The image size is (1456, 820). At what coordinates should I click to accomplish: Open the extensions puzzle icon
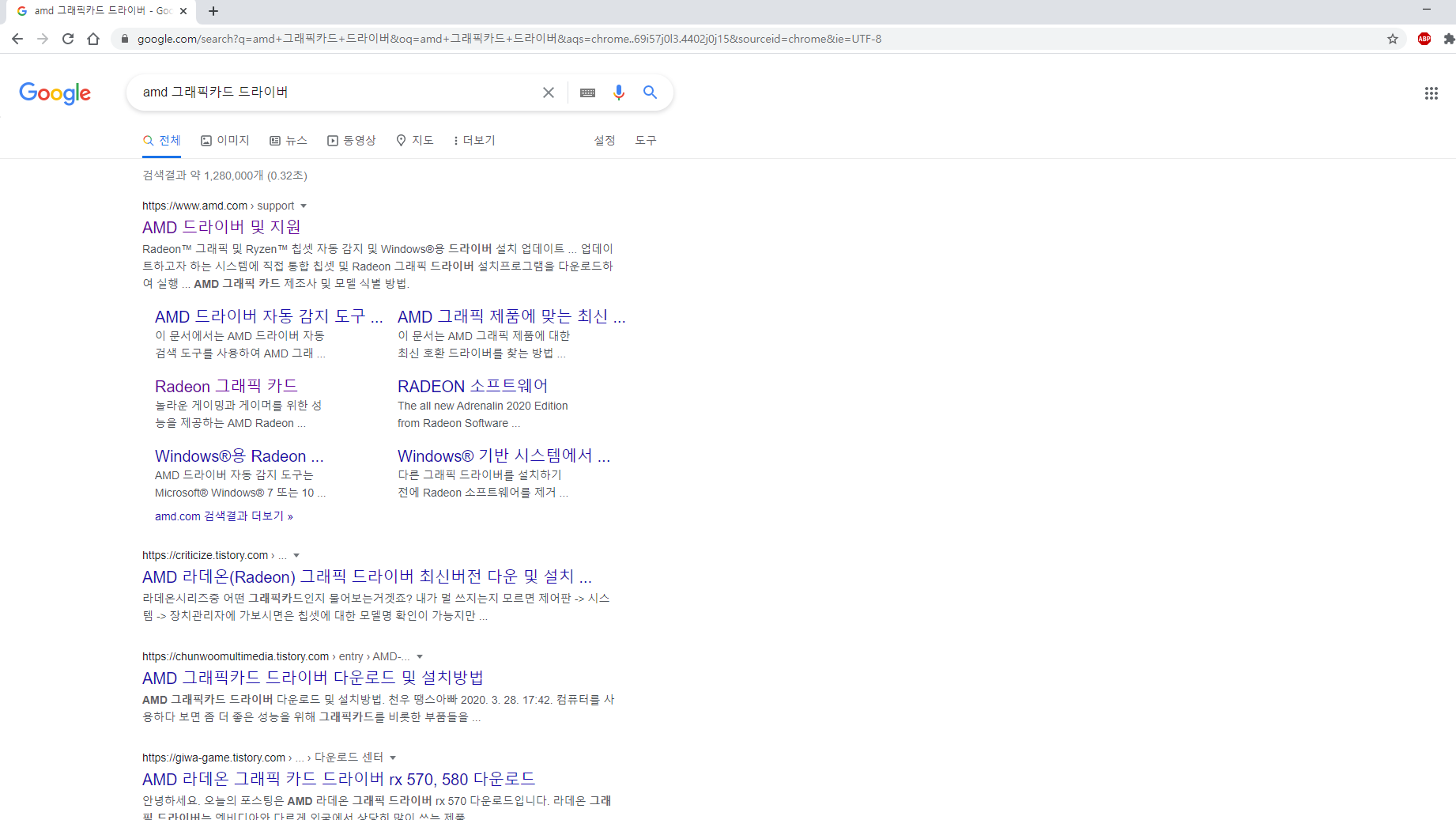click(1449, 39)
